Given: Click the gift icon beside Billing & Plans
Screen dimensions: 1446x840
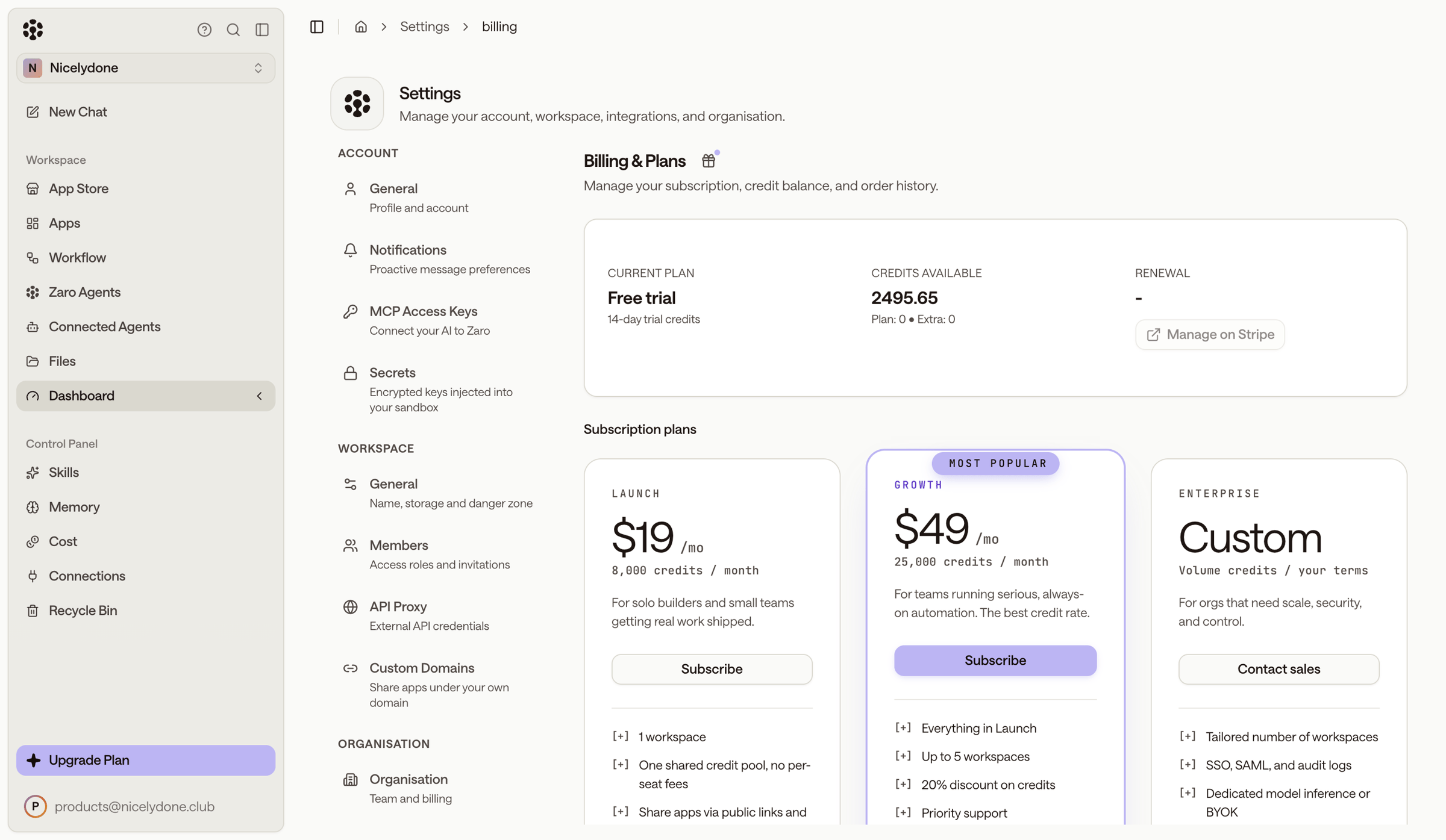Looking at the screenshot, I should tap(709, 161).
